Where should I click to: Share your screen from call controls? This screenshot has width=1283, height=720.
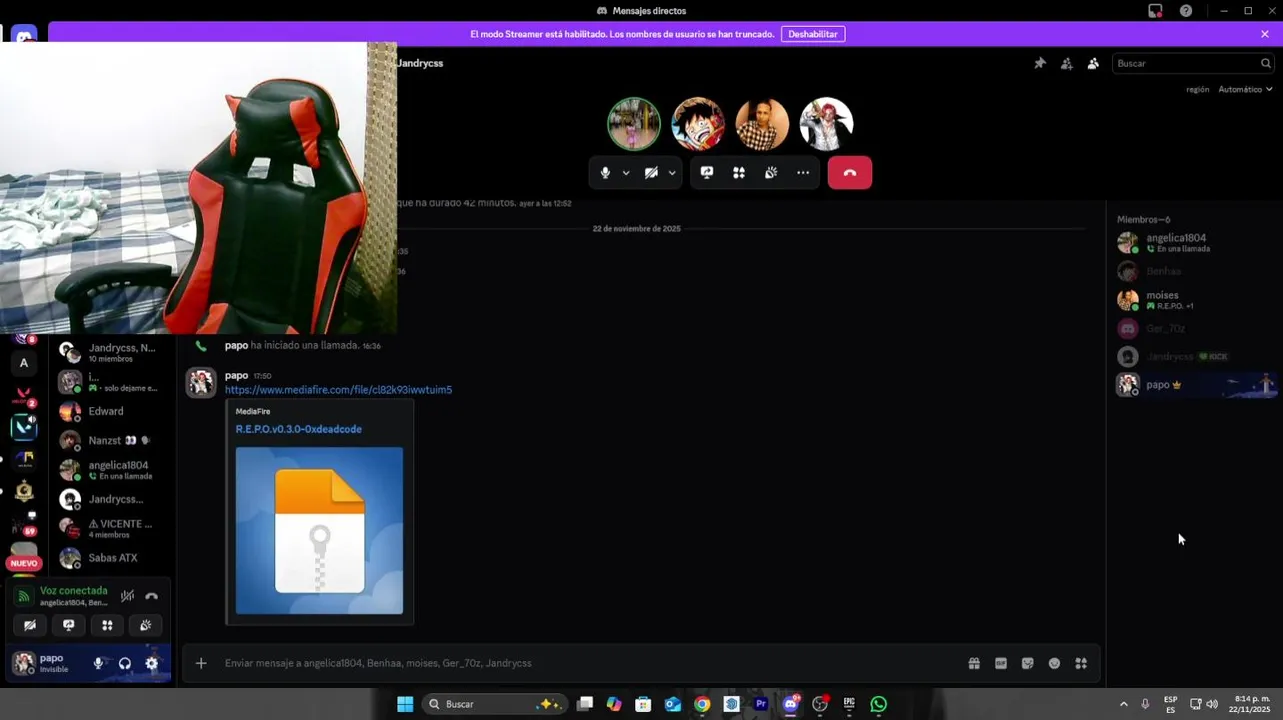pos(707,173)
